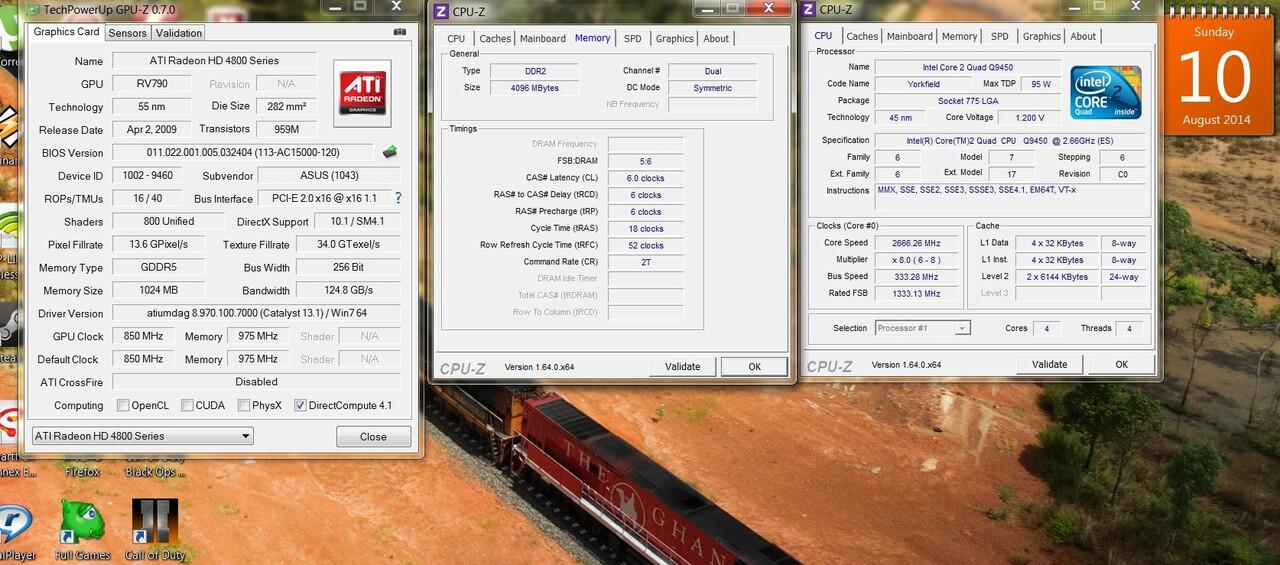Click the CPU tab window's title bar icon
The width and height of the screenshot is (1280, 565).
(x=807, y=9)
